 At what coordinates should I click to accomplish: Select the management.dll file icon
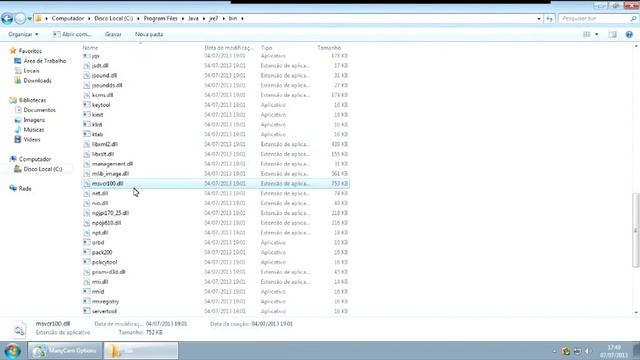pos(87,164)
